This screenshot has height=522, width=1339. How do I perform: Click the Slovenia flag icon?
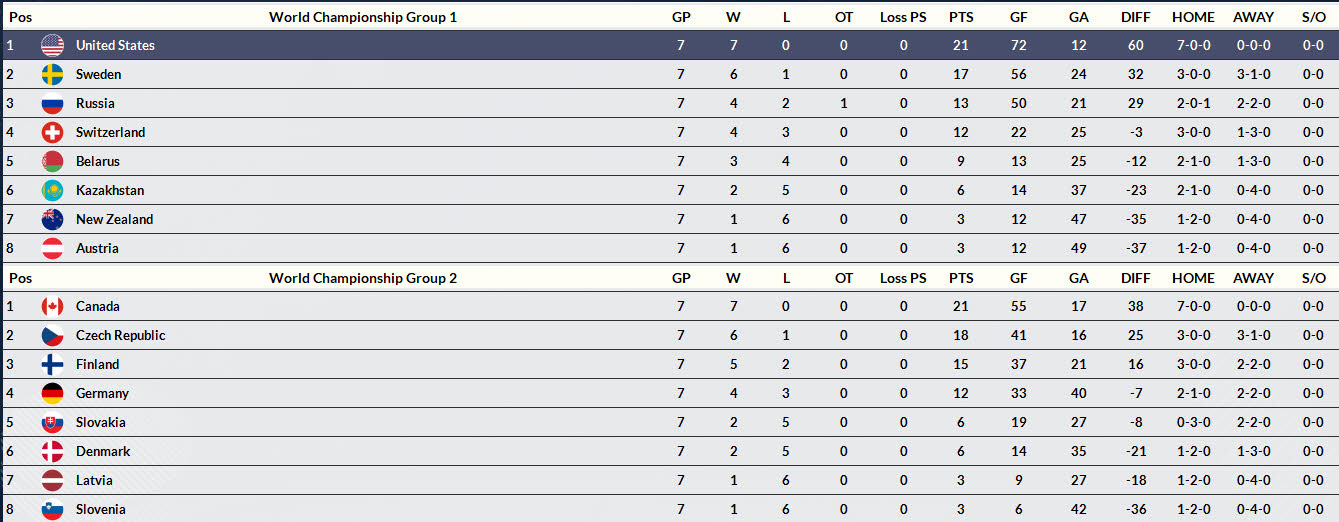click(52, 509)
